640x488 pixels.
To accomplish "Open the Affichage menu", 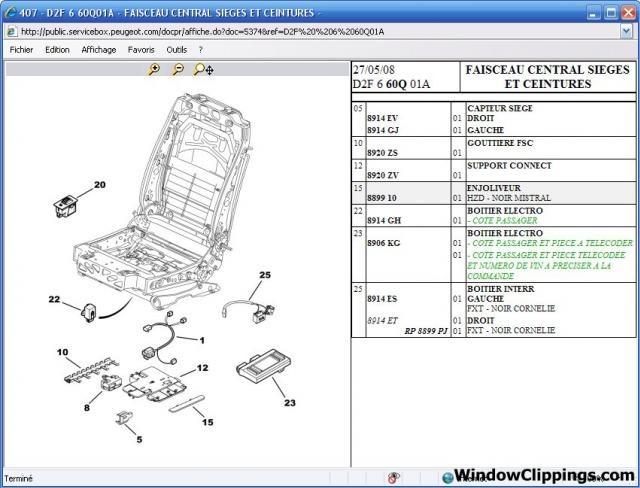I will click(x=98, y=49).
